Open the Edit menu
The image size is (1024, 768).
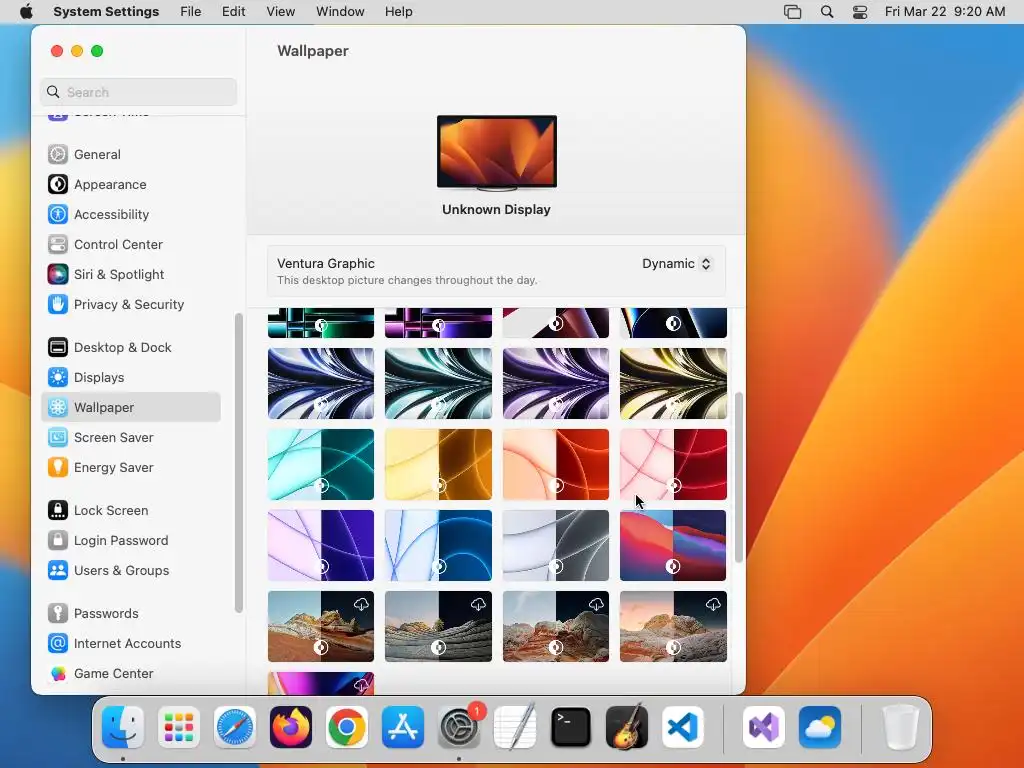click(233, 12)
